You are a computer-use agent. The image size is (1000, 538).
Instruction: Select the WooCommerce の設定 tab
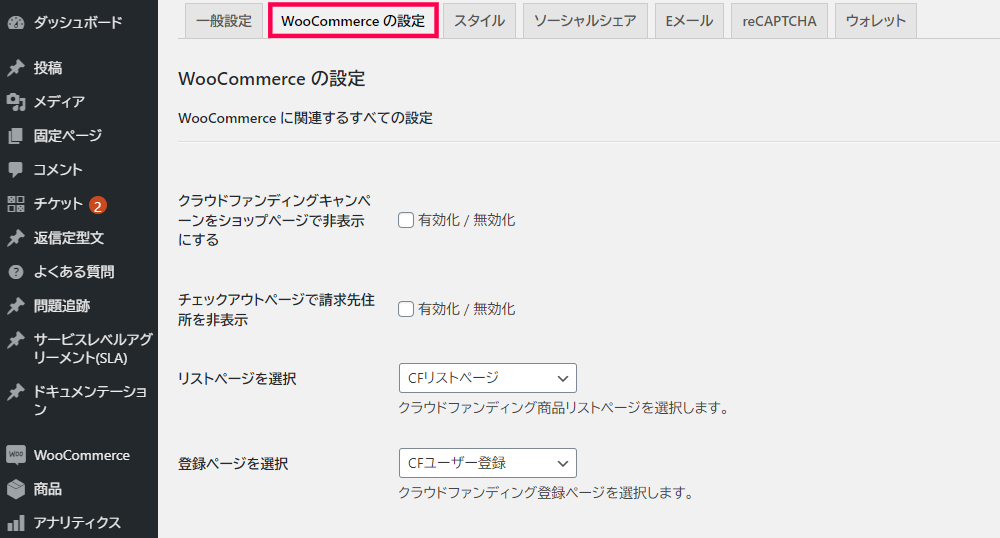tap(353, 21)
